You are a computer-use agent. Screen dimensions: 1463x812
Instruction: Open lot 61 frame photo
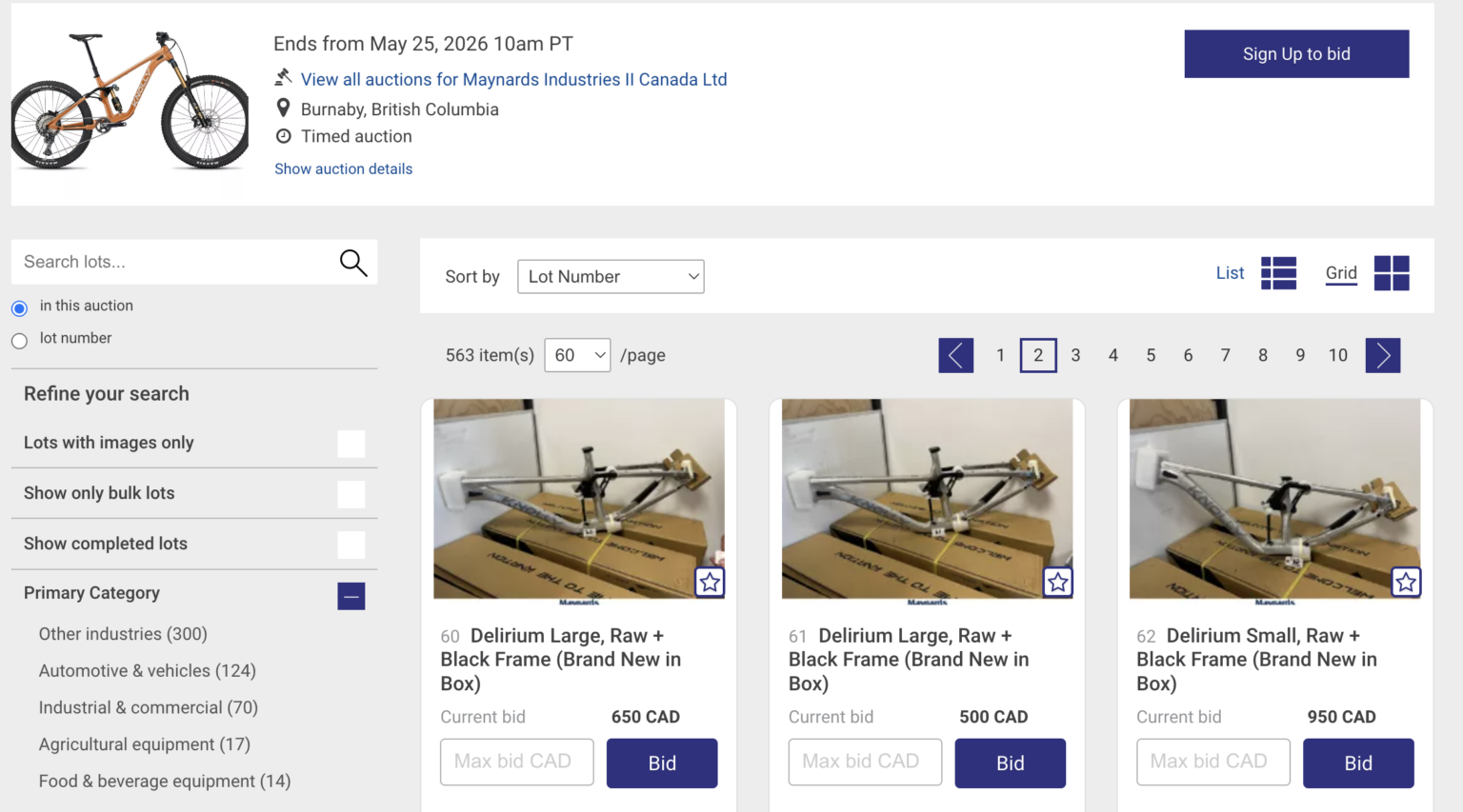coord(927,499)
